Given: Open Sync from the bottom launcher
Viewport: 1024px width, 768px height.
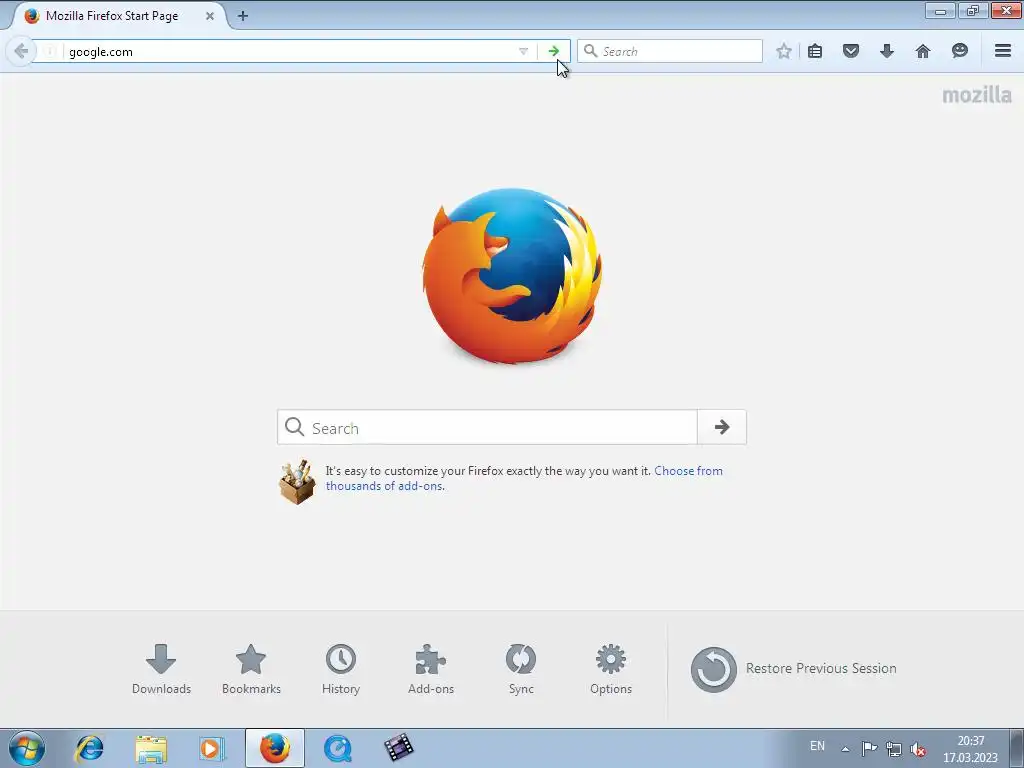Looking at the screenshot, I should pyautogui.click(x=521, y=669).
